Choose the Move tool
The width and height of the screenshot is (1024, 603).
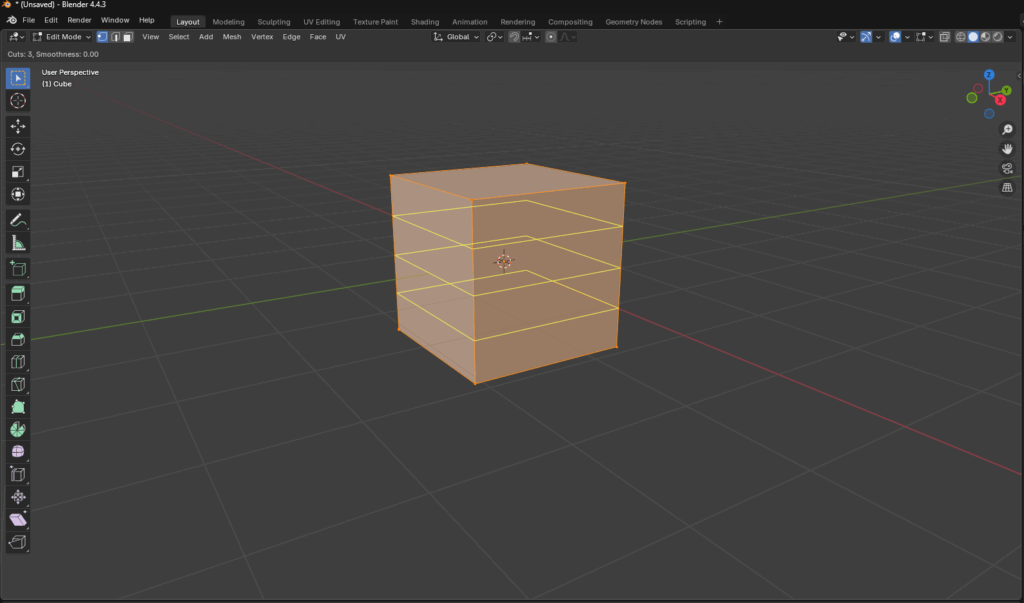(18, 126)
